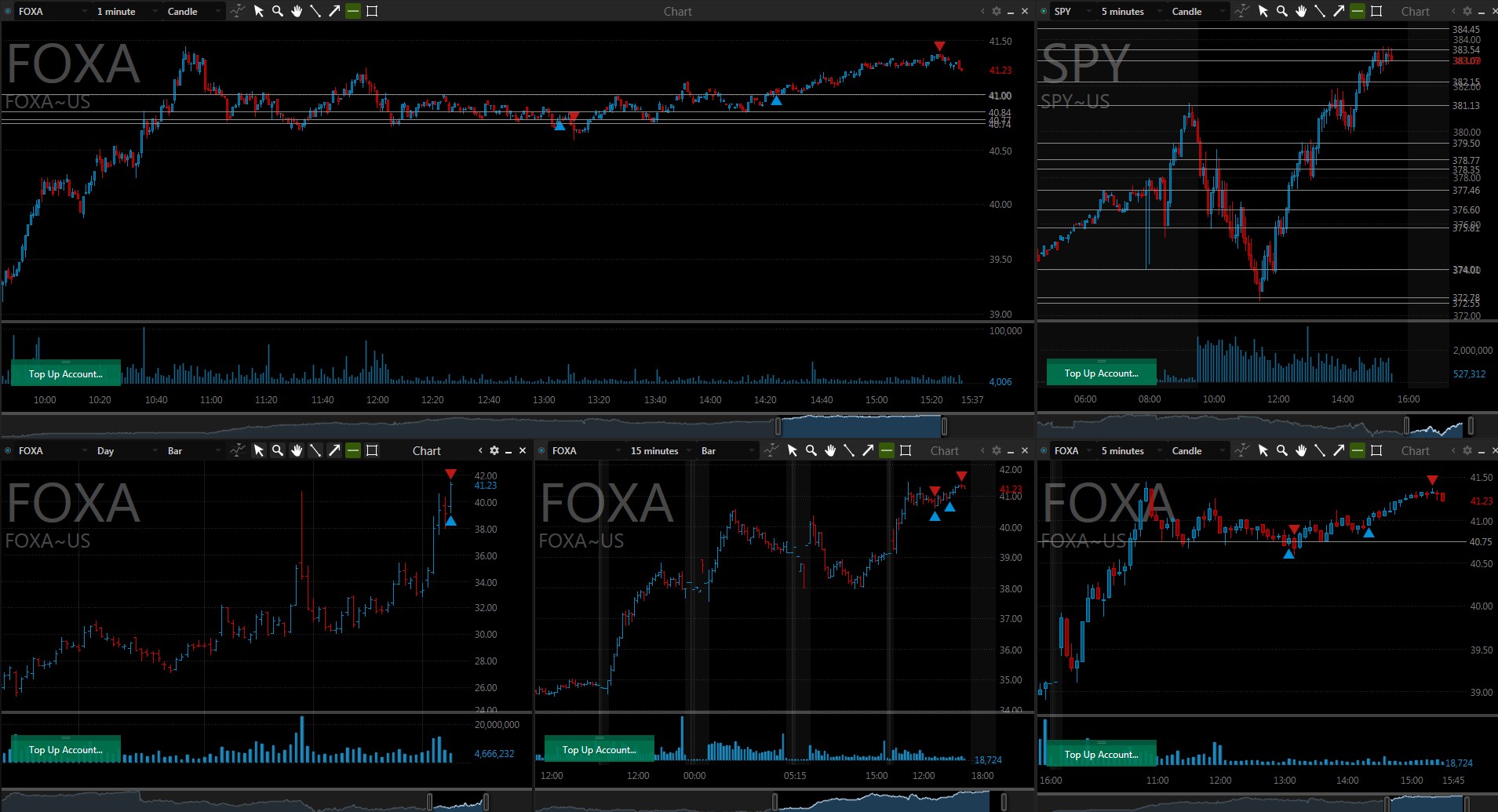Open settings gear of FOXA 1 minute chart

point(997,11)
